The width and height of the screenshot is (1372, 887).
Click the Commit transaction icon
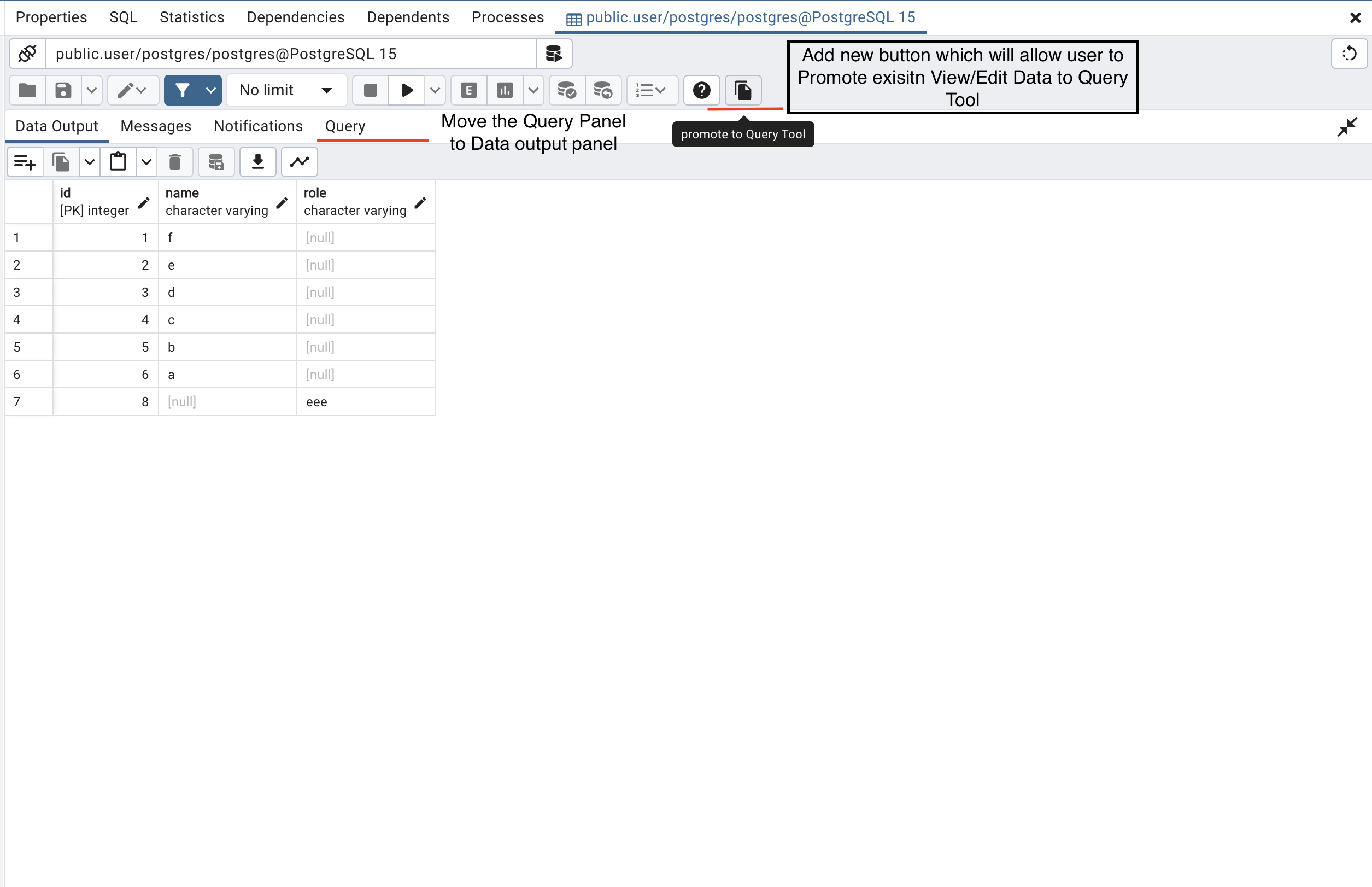coord(567,90)
